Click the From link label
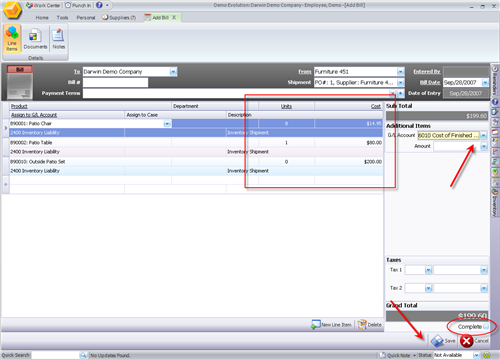 click(305, 72)
